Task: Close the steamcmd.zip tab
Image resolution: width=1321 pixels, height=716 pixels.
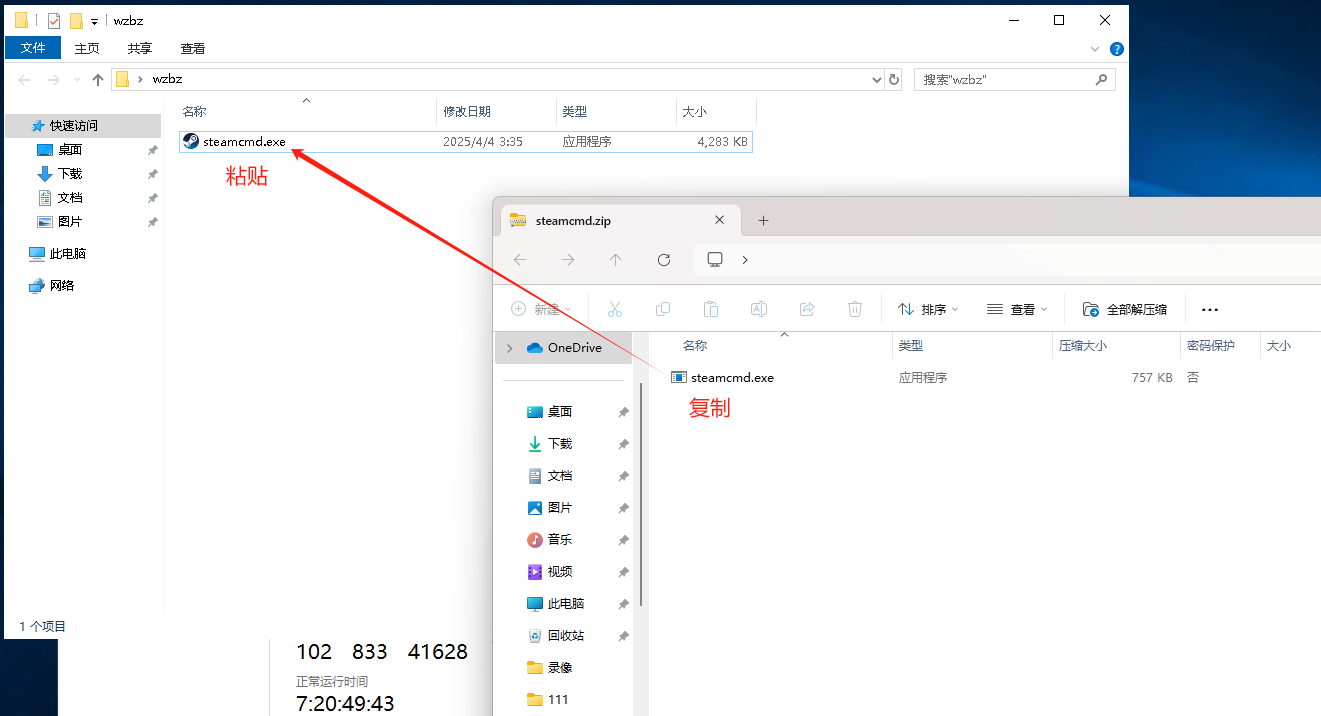Action: [x=719, y=220]
